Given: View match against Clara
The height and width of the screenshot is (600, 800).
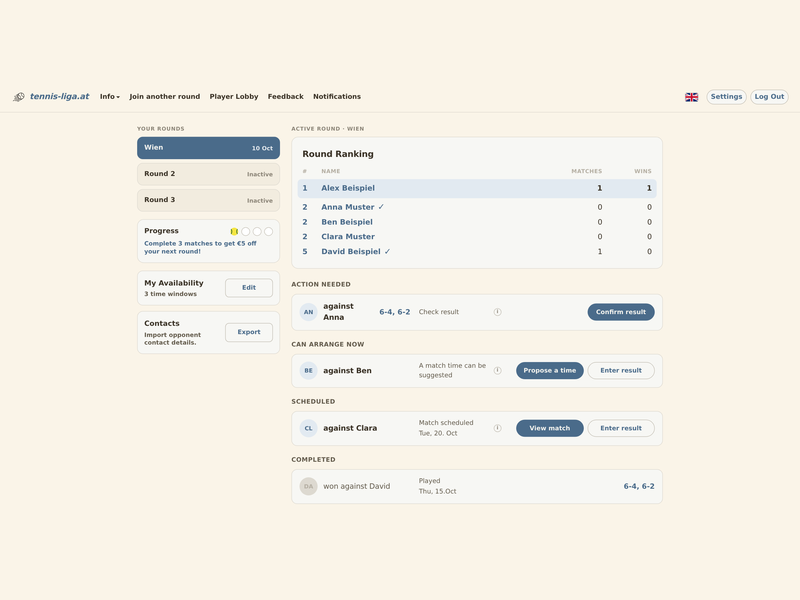Looking at the screenshot, I should (549, 428).
